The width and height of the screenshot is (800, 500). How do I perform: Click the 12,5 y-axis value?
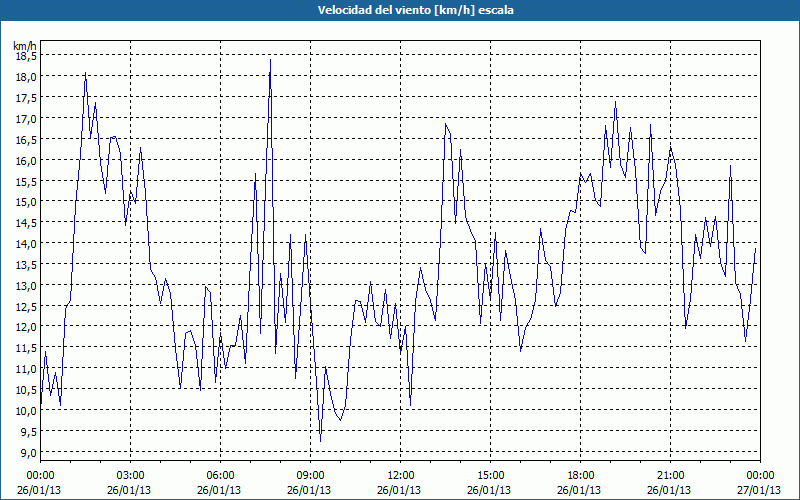tap(26, 306)
